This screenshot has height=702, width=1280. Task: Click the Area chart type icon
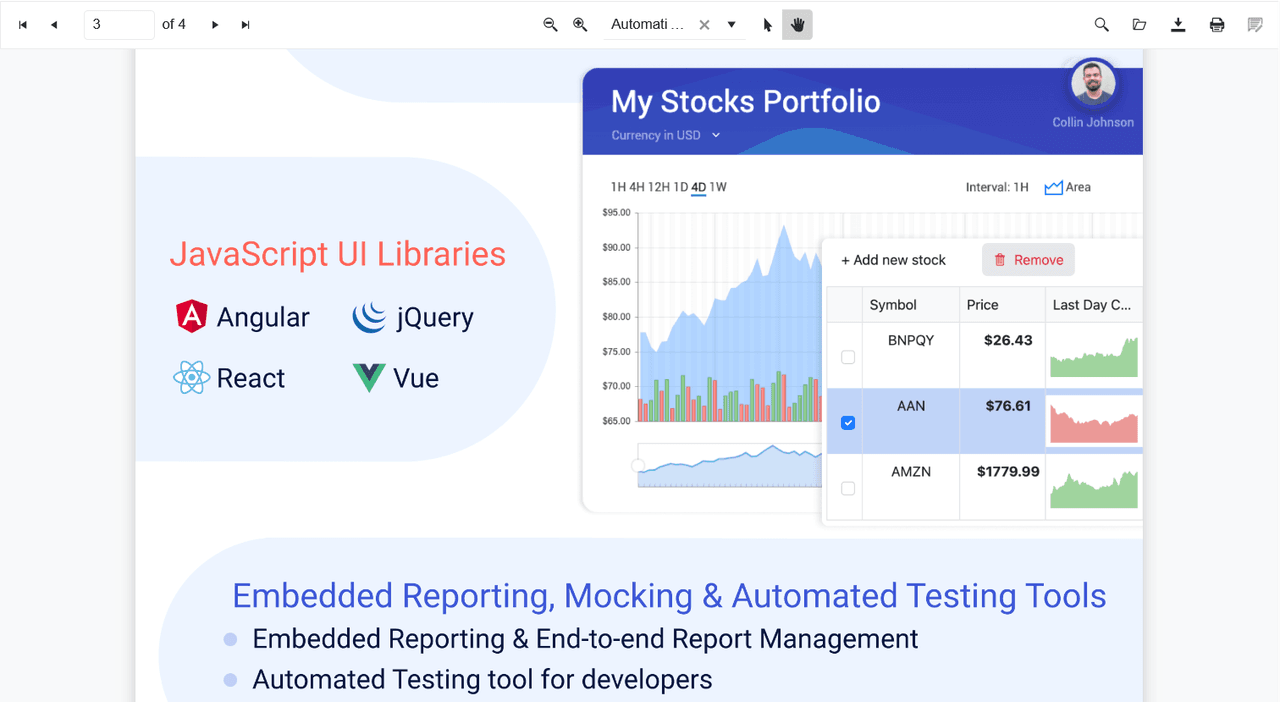1053,187
